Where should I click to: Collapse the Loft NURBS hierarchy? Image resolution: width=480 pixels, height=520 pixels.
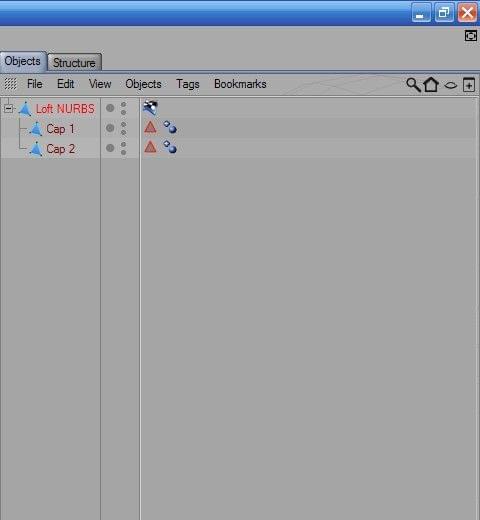9,108
